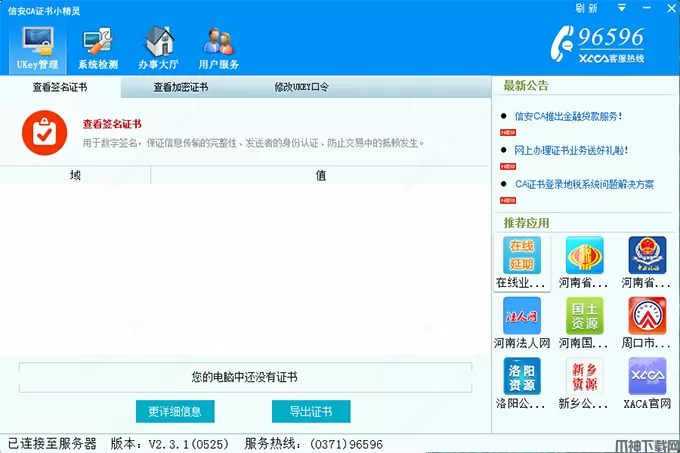
Task: Open the 网上办理证书业务送好礼啦 announcement
Action: click(571, 150)
